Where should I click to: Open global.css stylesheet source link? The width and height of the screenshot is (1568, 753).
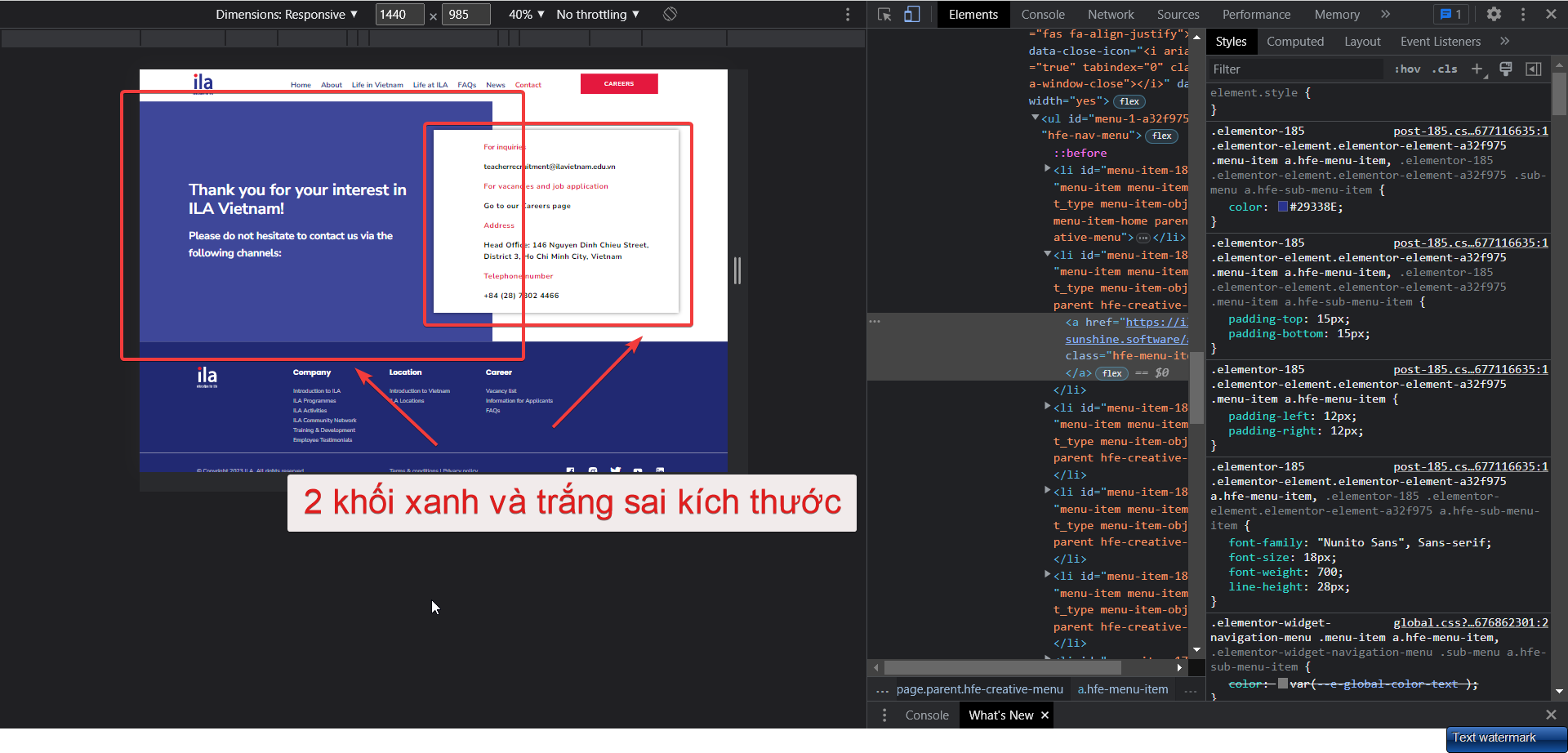(x=1470, y=622)
